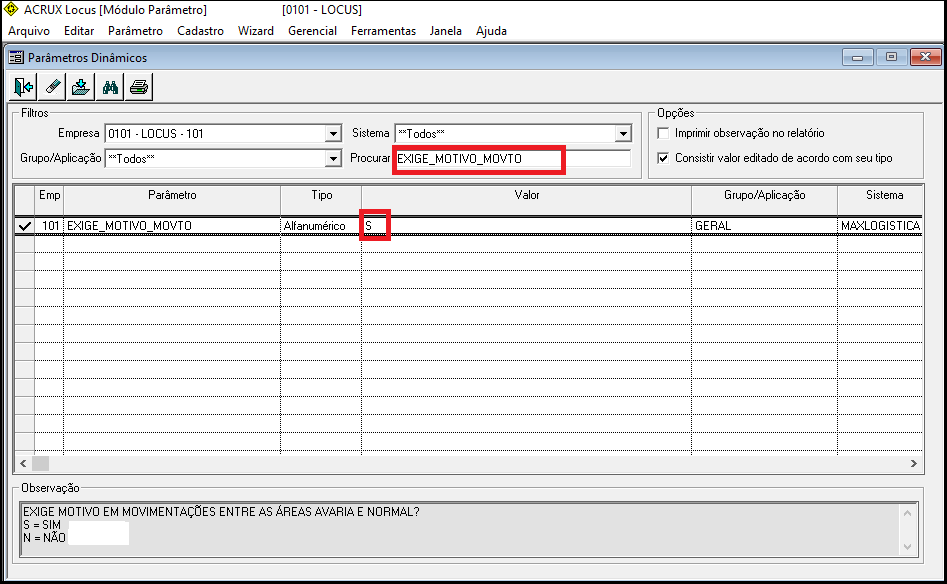
Task: Uncheck Consistir valor editado de acordo checkbox
Action: [662, 158]
